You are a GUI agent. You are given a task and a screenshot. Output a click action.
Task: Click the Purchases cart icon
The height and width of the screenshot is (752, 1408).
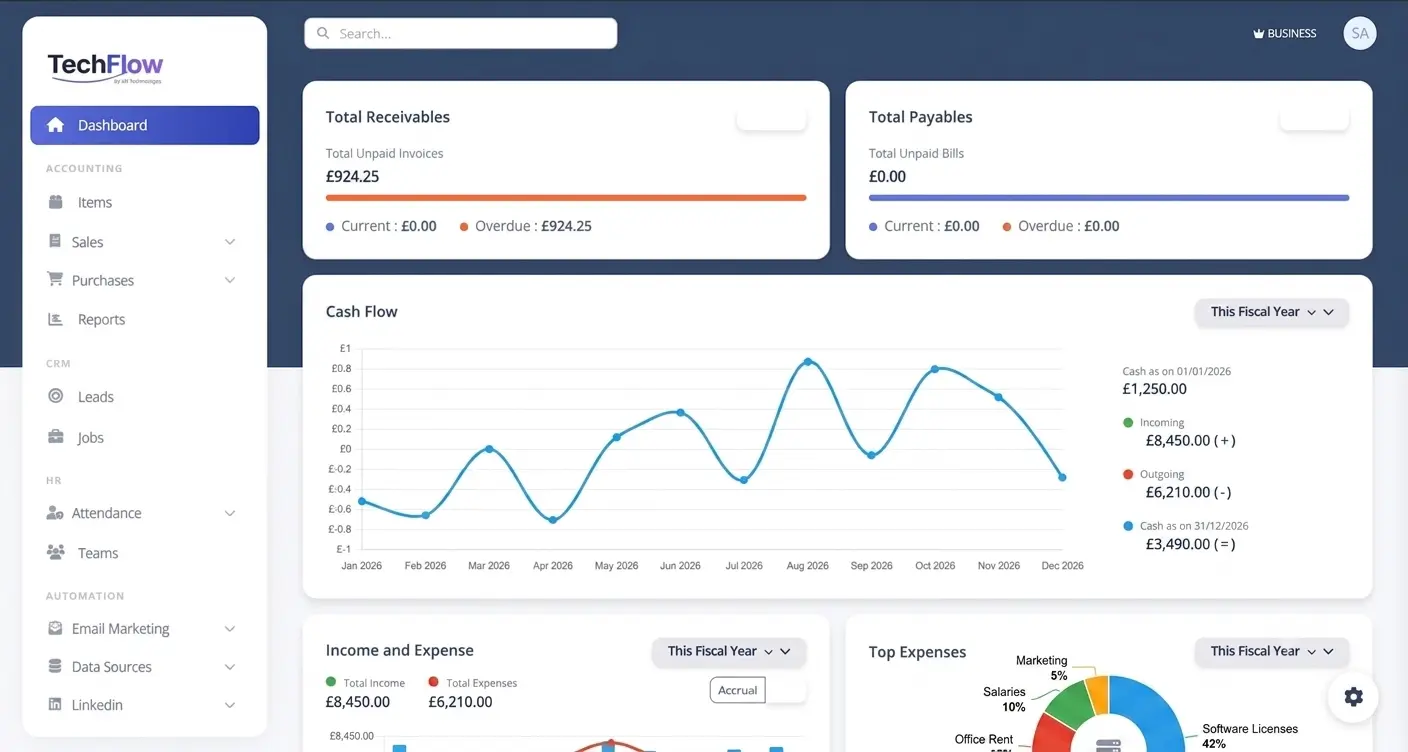(55, 280)
